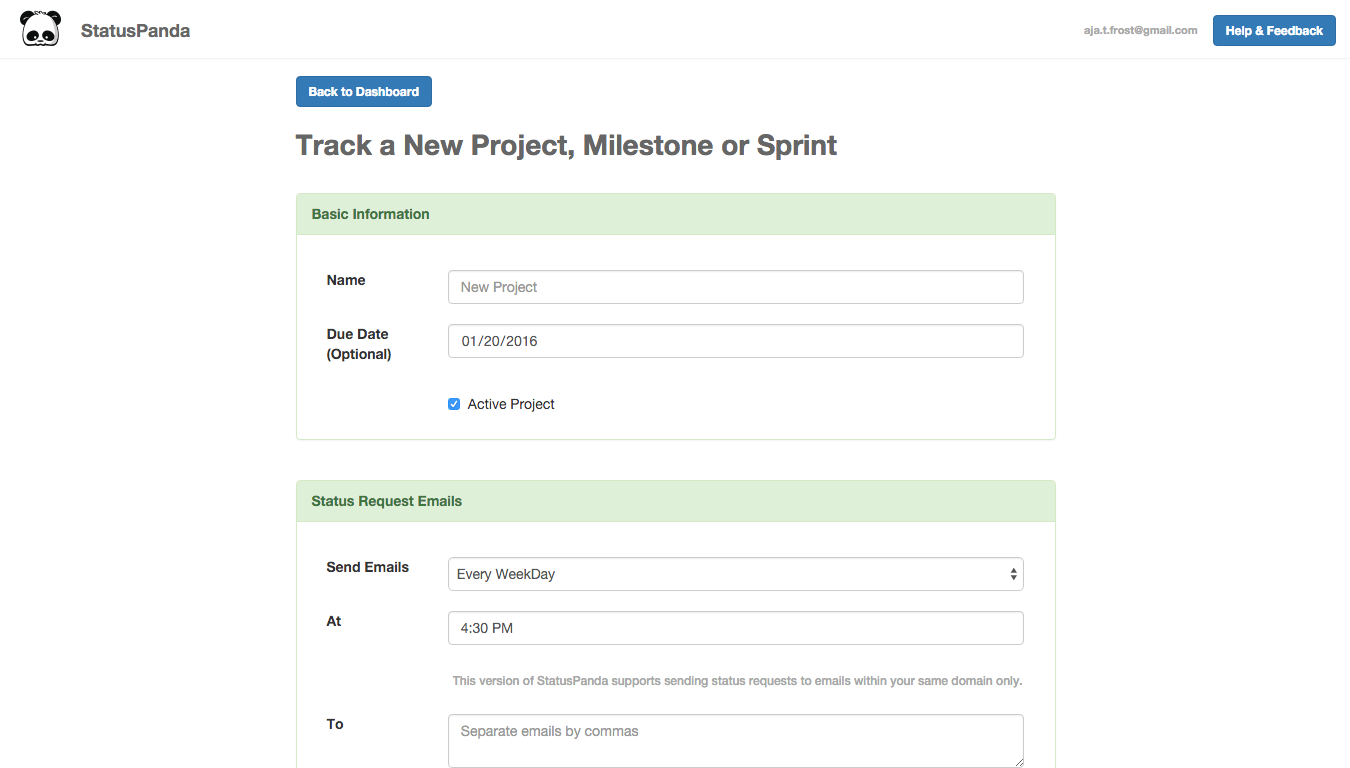Click the Due Date (Optional) label
This screenshot has width=1350, height=768.
[x=358, y=344]
